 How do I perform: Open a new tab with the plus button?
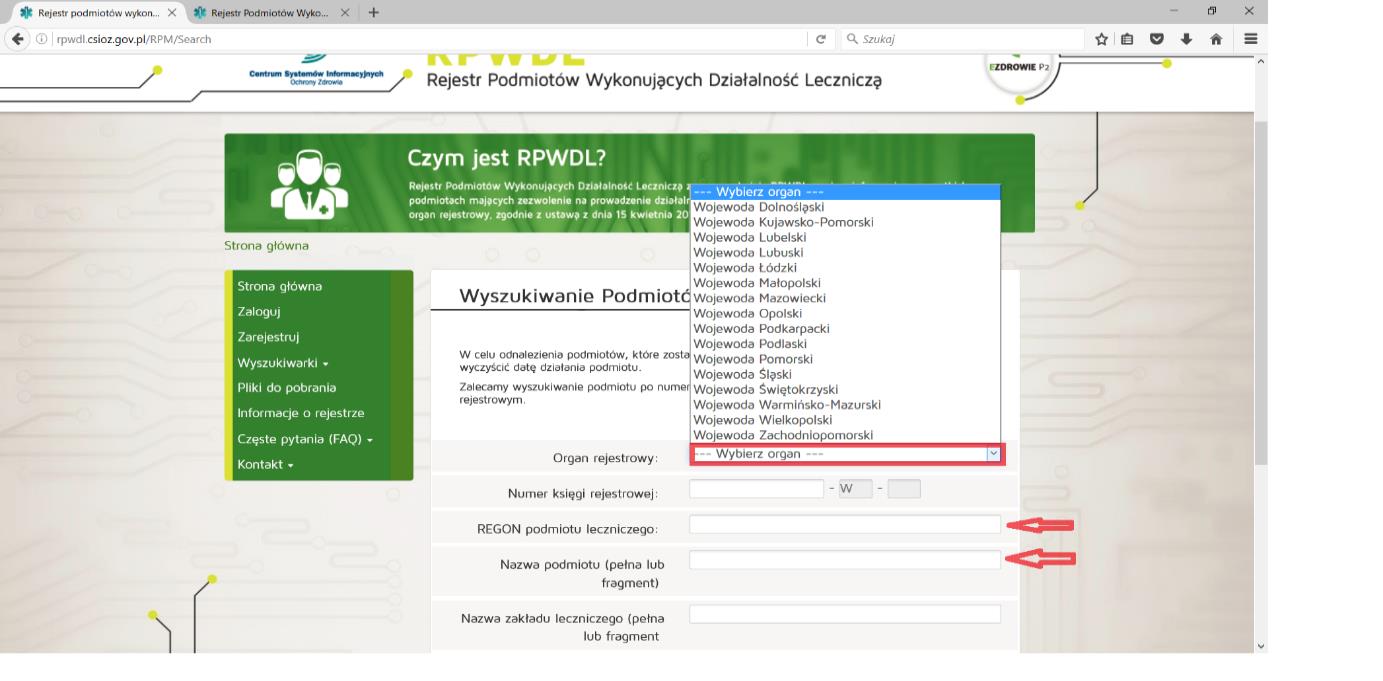pos(374,12)
